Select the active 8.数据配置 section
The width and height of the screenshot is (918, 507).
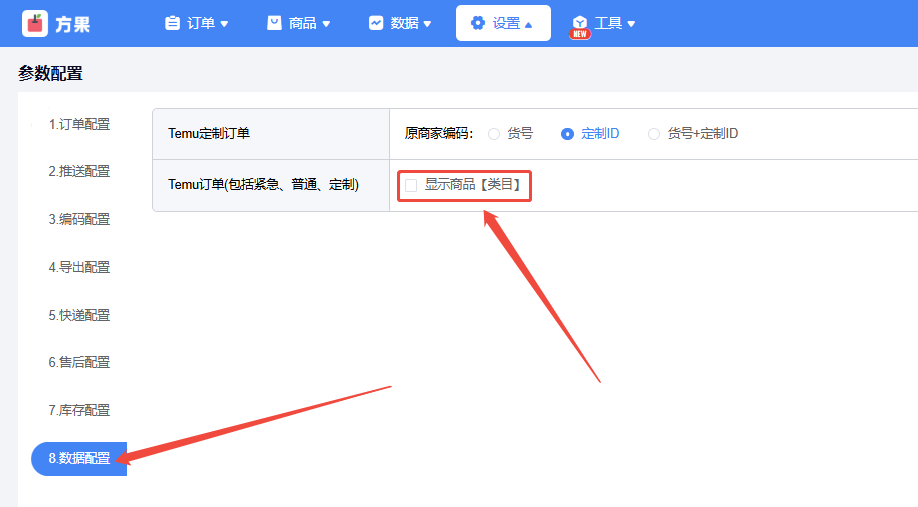(x=79, y=458)
